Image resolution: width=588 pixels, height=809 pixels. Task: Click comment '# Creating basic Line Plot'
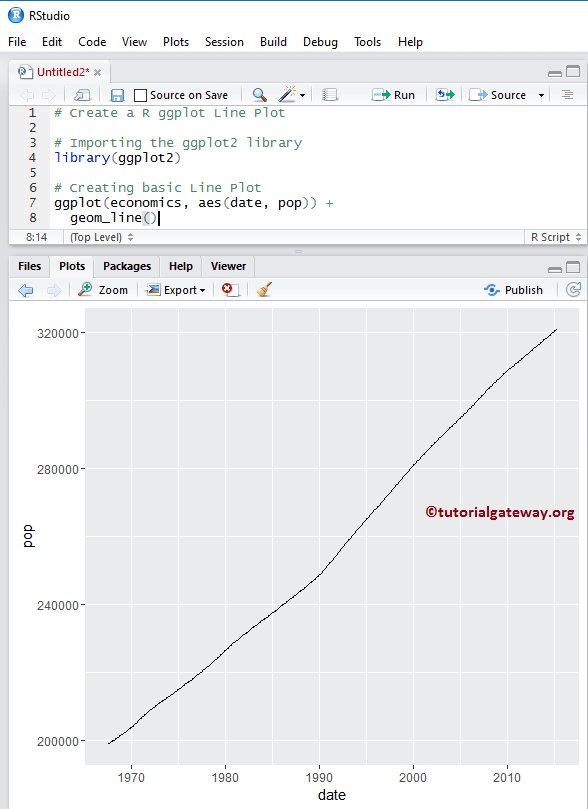tap(157, 188)
